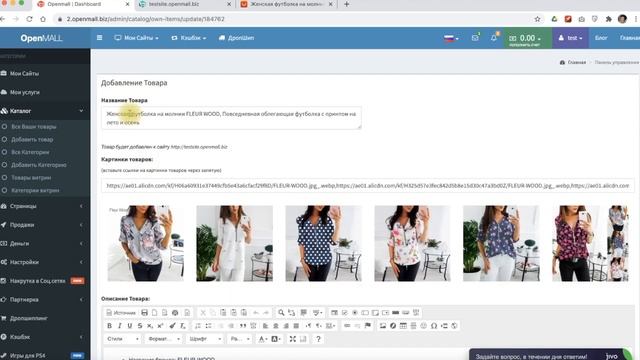Toggle strikethrough in the editor toolbar
The image size is (640, 360).
(140, 326)
